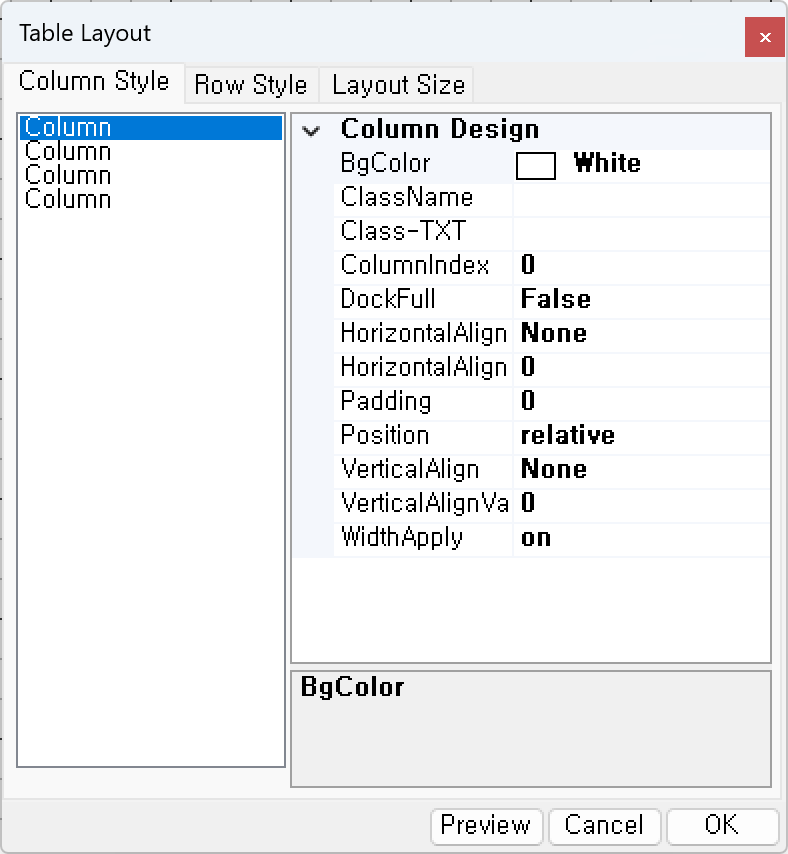Click the Cancel button
The image size is (788, 854).
tap(604, 826)
